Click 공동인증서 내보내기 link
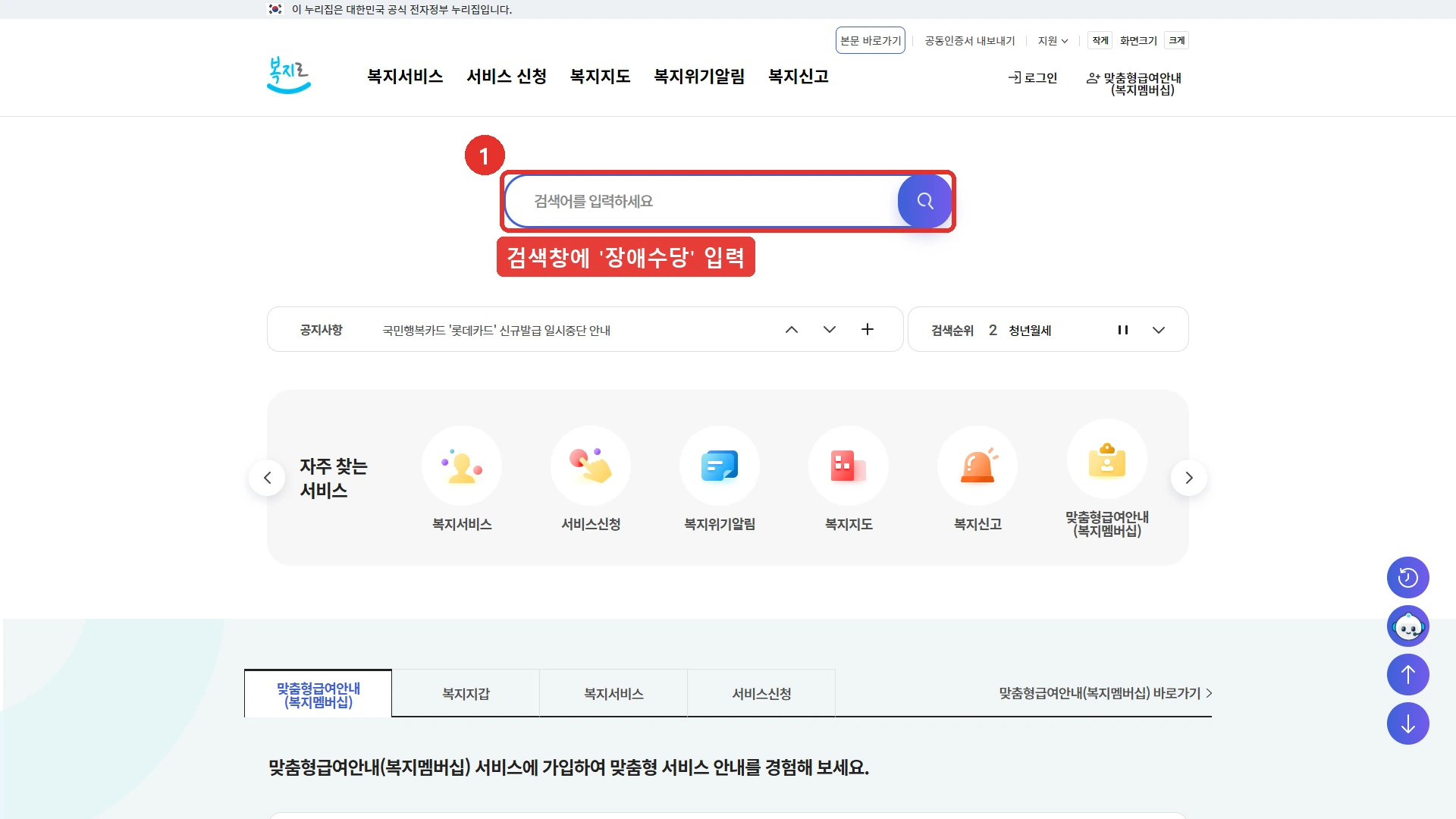This screenshot has height=819, width=1456. (969, 41)
